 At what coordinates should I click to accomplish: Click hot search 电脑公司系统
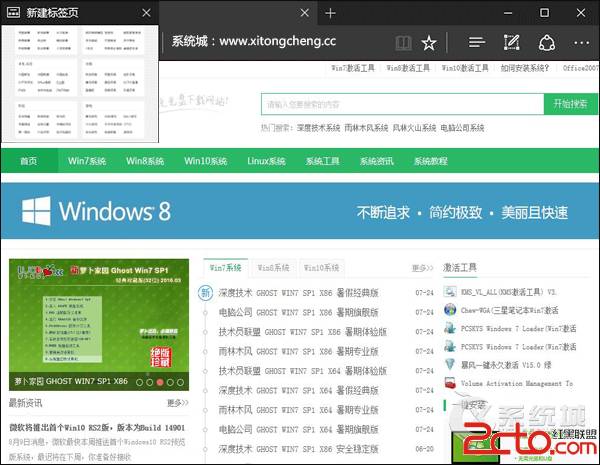(x=463, y=128)
